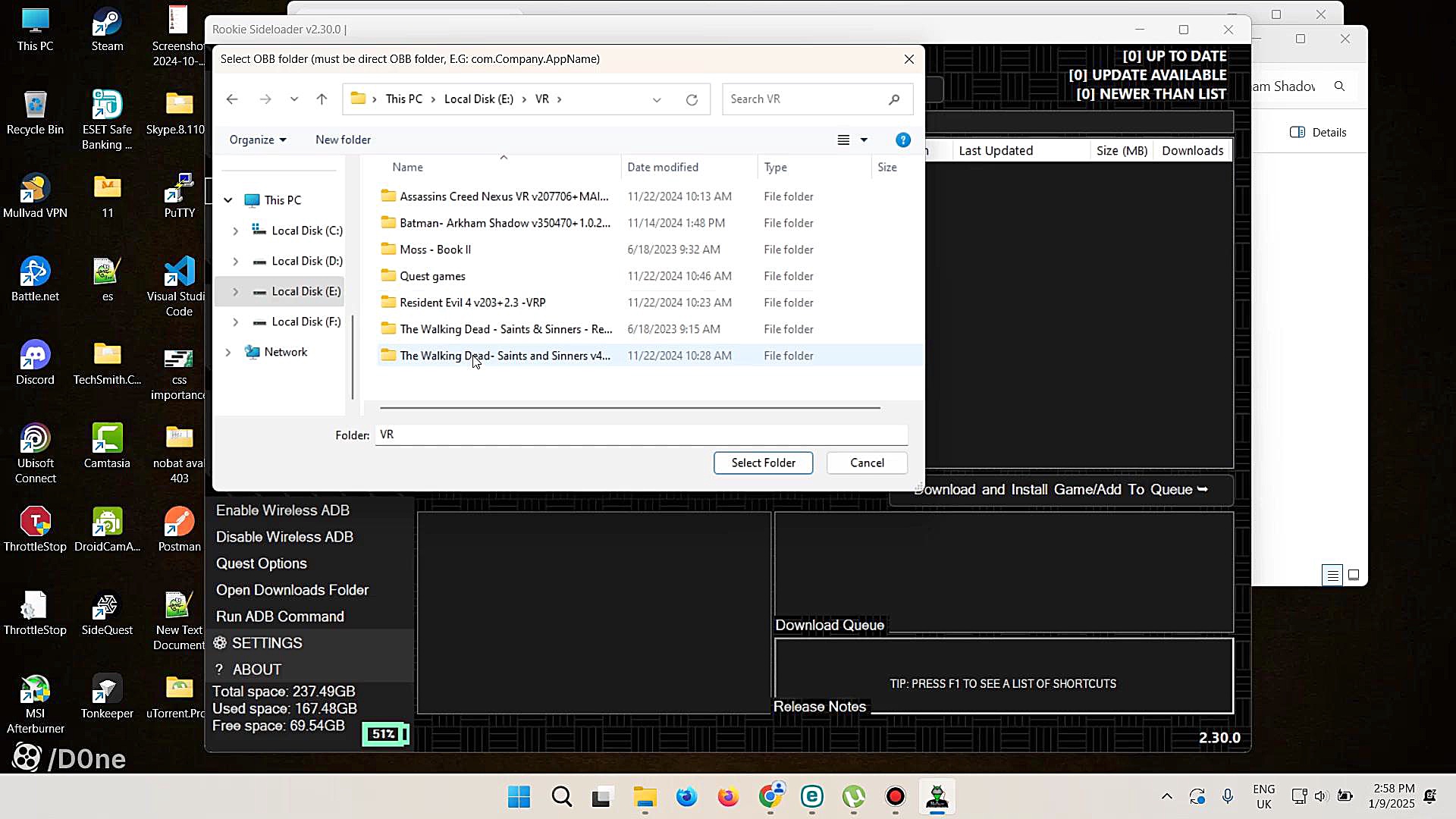The height and width of the screenshot is (819, 1456).
Task: Open the SideQuest desktop icon
Action: point(107,614)
